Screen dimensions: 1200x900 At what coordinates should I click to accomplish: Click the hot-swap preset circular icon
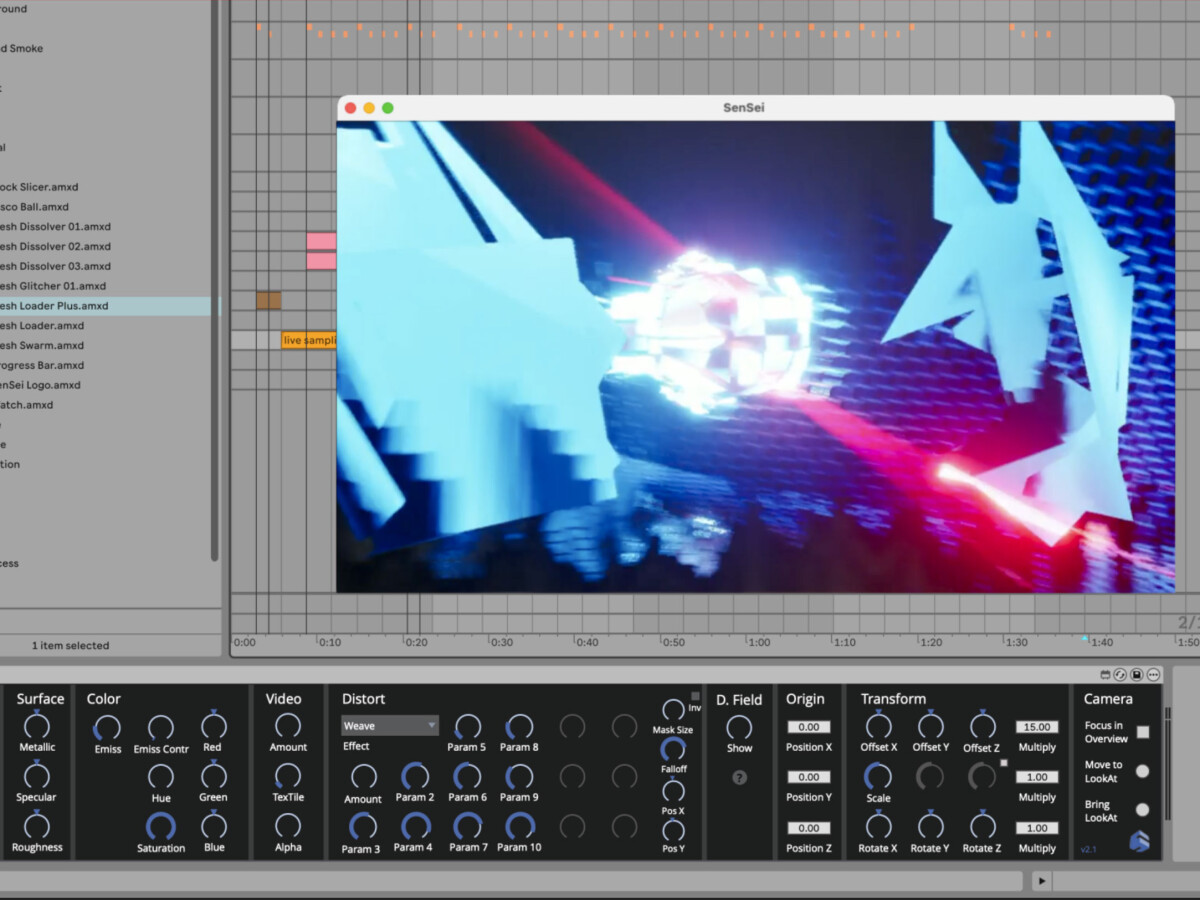(1120, 675)
